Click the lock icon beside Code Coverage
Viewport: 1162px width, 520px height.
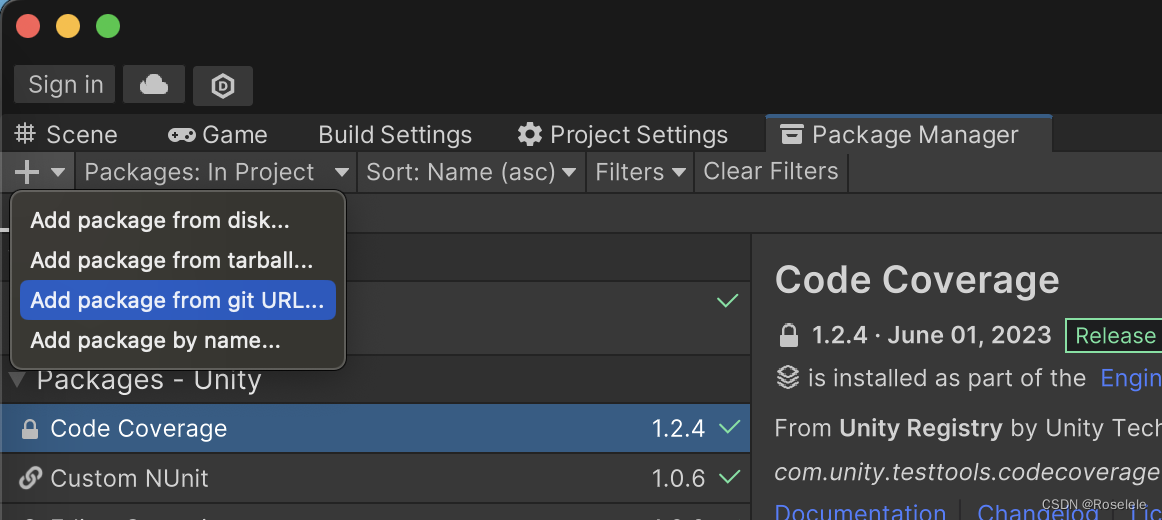30,429
